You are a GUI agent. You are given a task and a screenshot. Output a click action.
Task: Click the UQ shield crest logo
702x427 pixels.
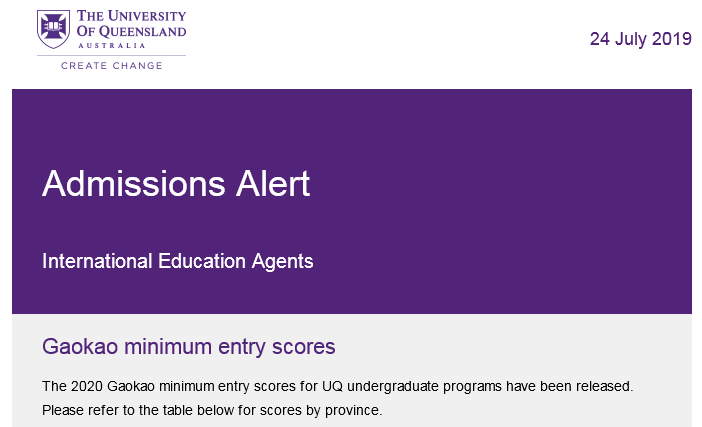coord(53,29)
